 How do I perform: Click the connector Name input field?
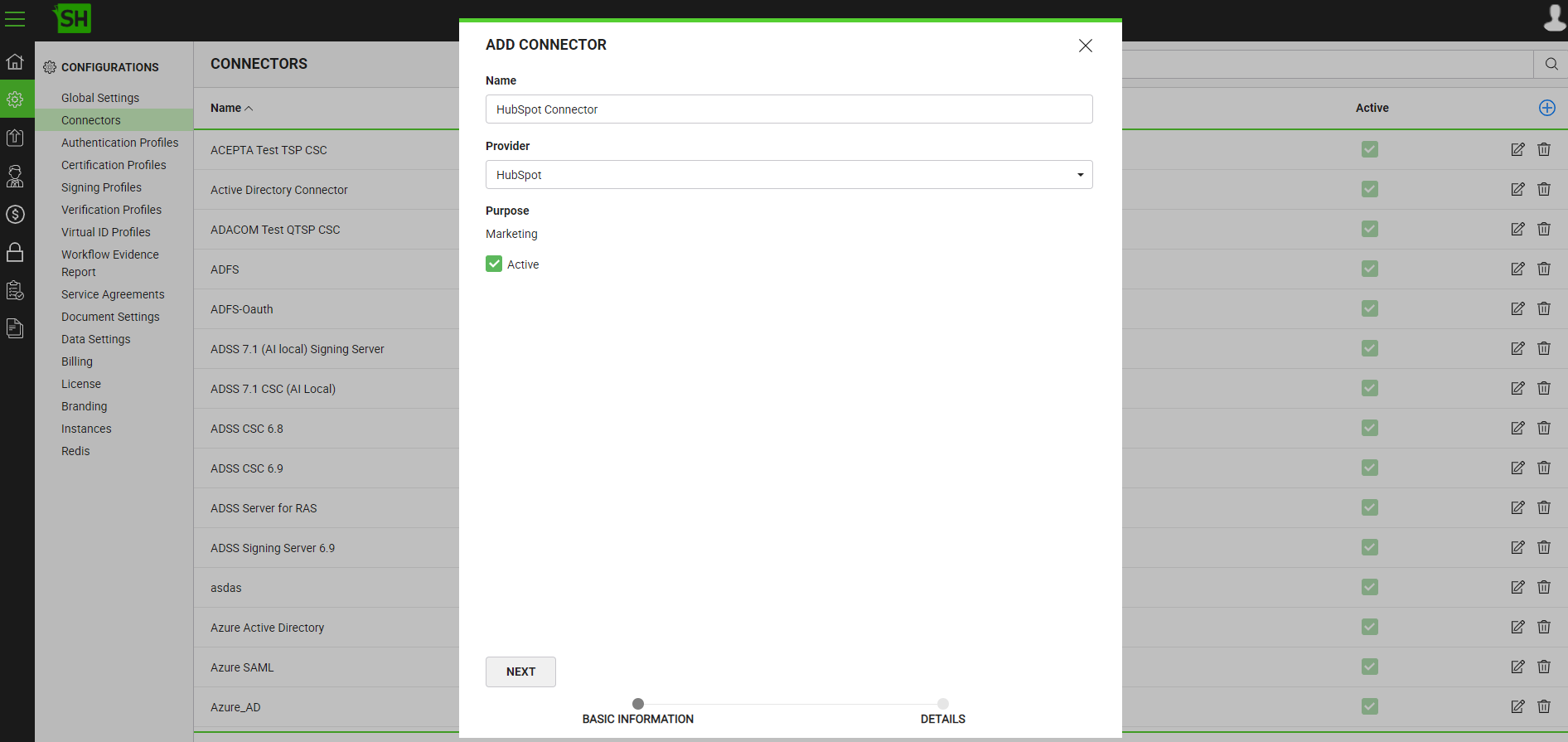point(789,109)
